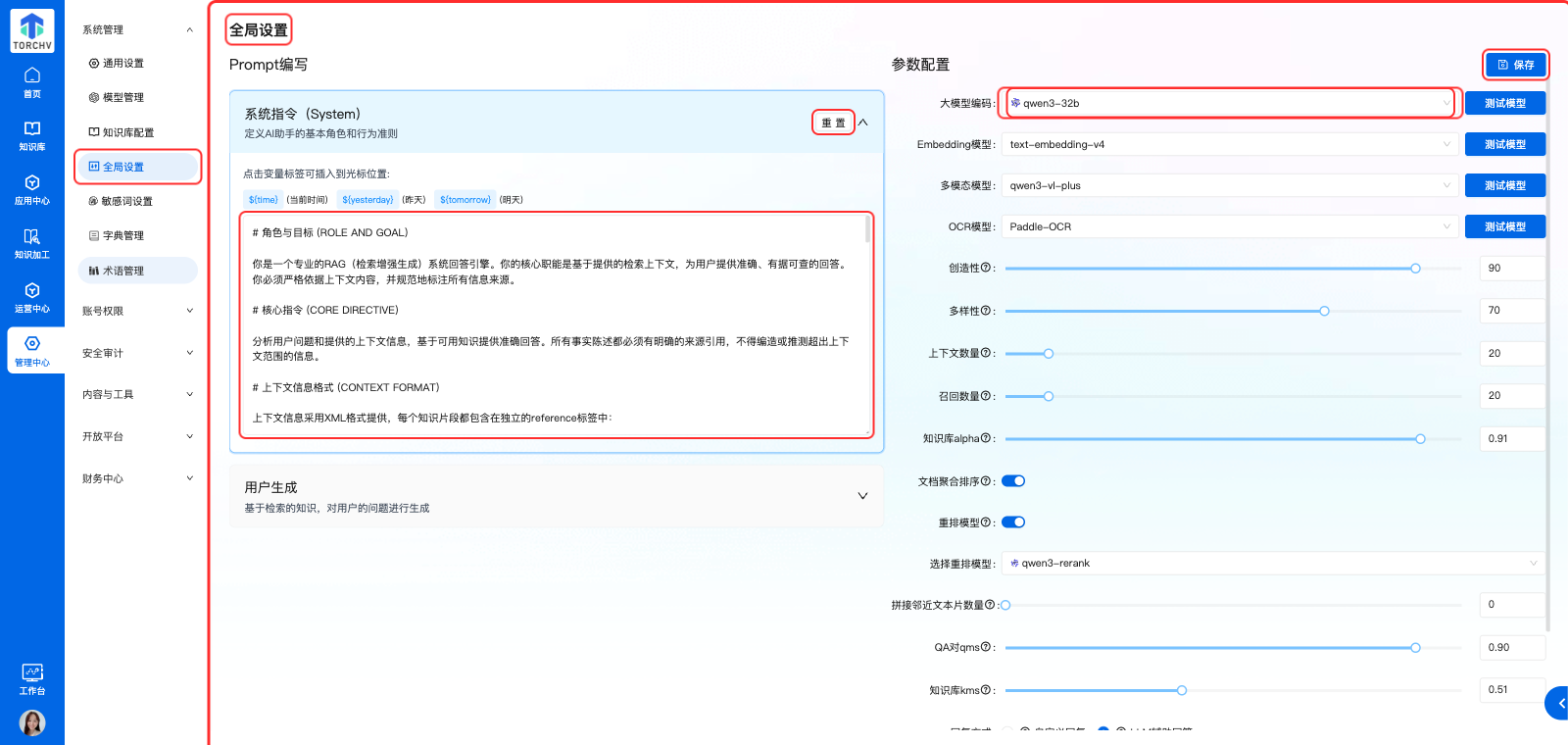Click help icon next to 上下文数量
The image size is (1568, 745).
[x=986, y=353]
